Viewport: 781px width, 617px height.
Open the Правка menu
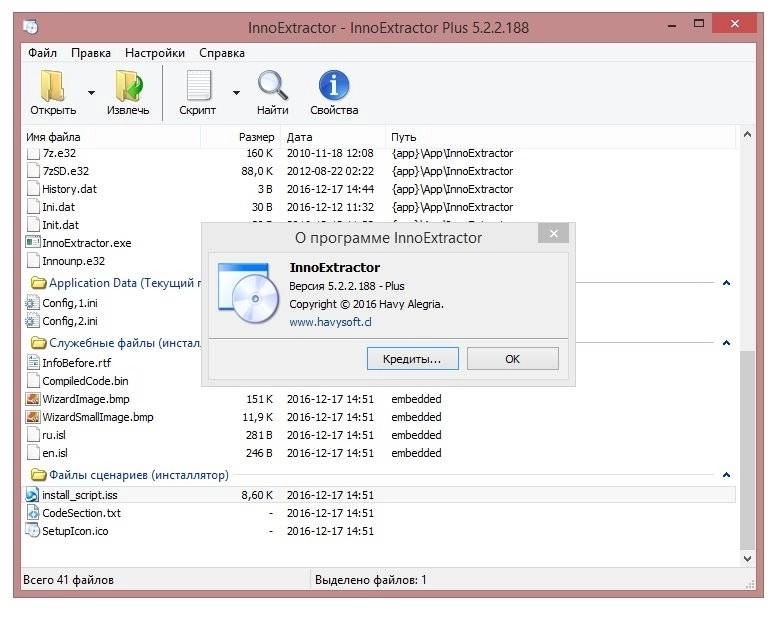[91, 53]
